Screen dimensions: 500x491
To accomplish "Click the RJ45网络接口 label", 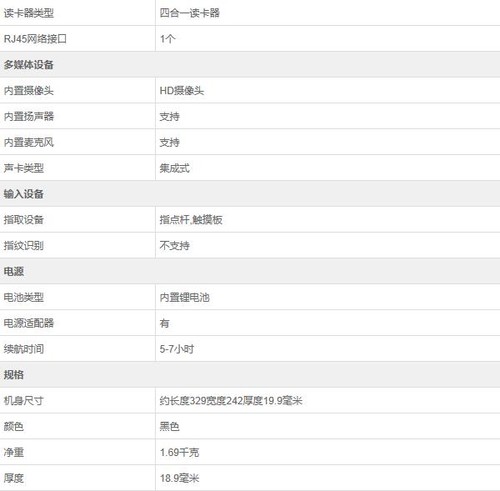I will (x=35, y=39).
